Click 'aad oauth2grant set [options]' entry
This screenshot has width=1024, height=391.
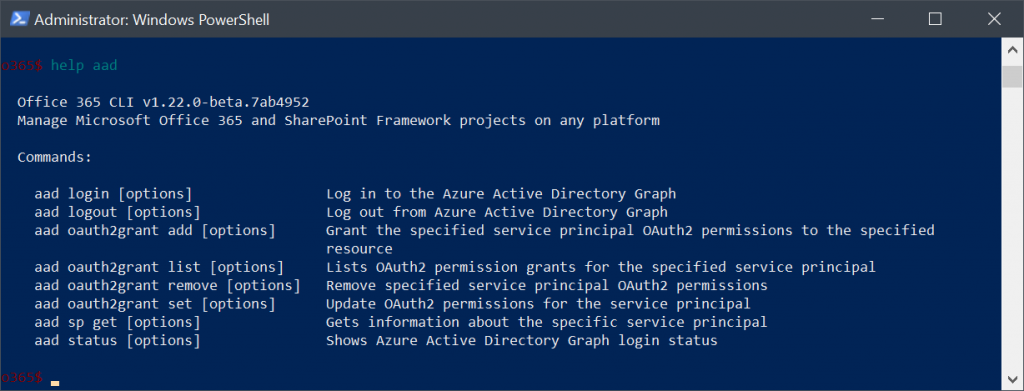coord(155,304)
